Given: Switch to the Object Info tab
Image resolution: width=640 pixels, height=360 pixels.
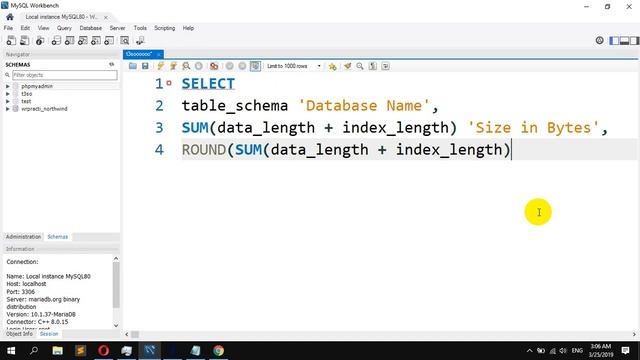Looking at the screenshot, I should [x=19, y=334].
